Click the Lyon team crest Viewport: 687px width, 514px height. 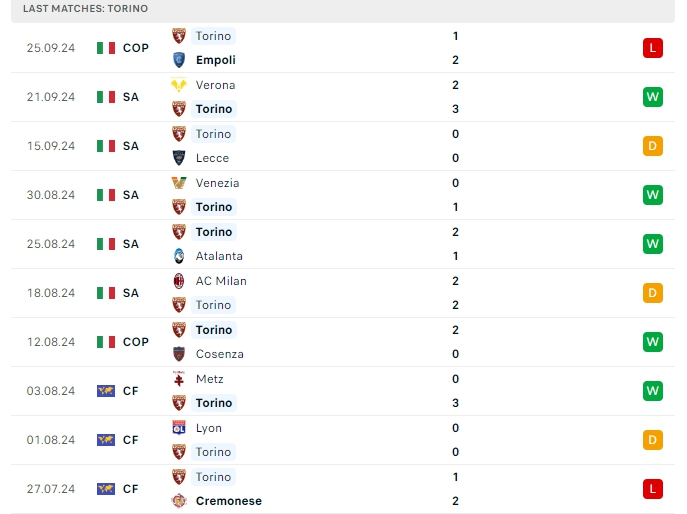179,428
